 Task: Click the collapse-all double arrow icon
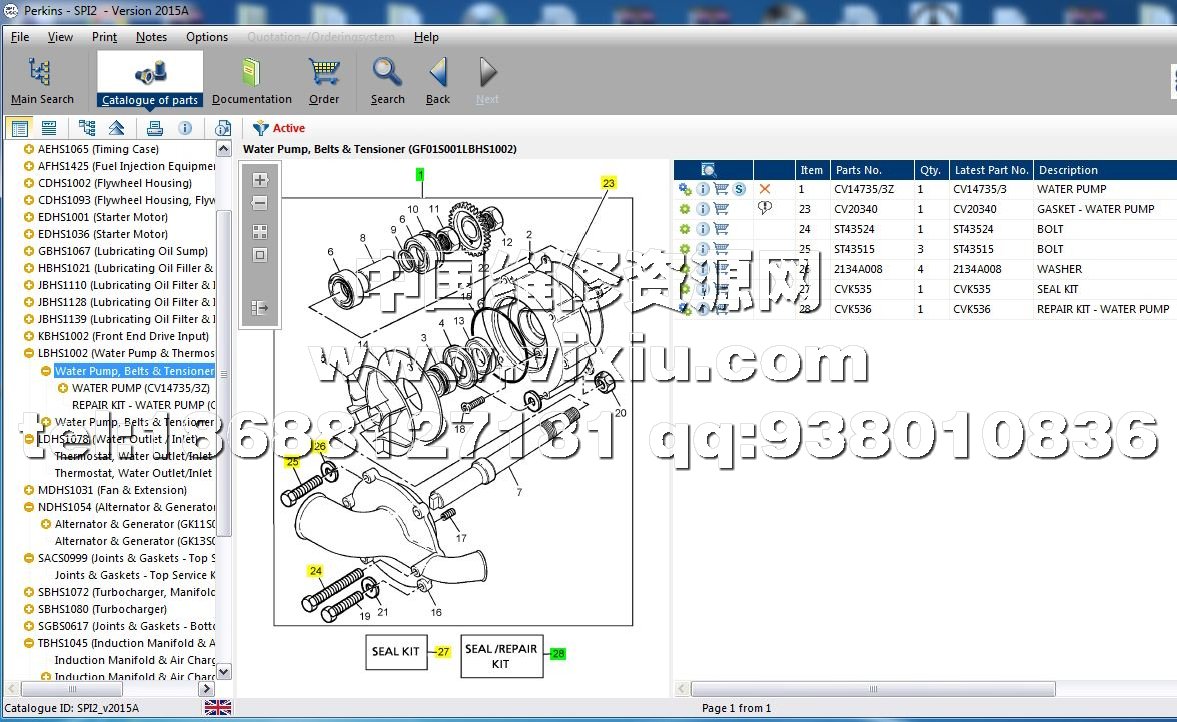pos(117,128)
